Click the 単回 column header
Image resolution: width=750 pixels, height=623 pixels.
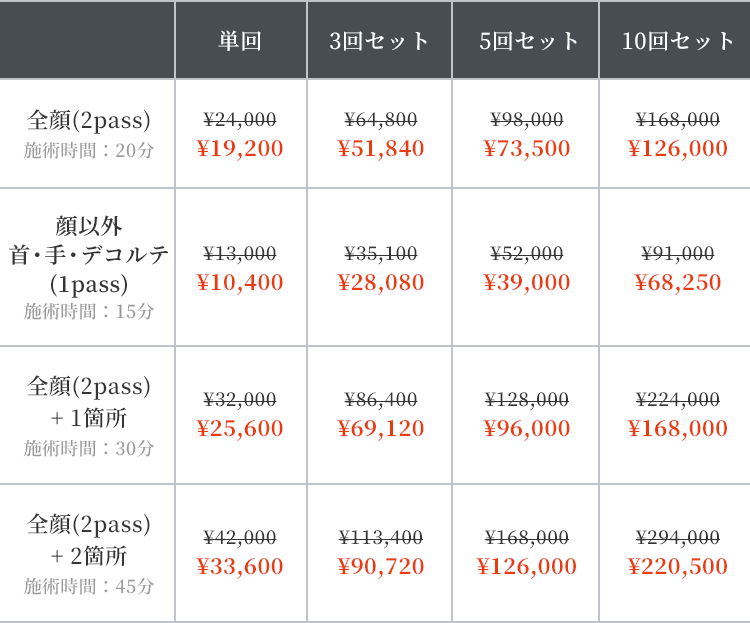[240, 41]
